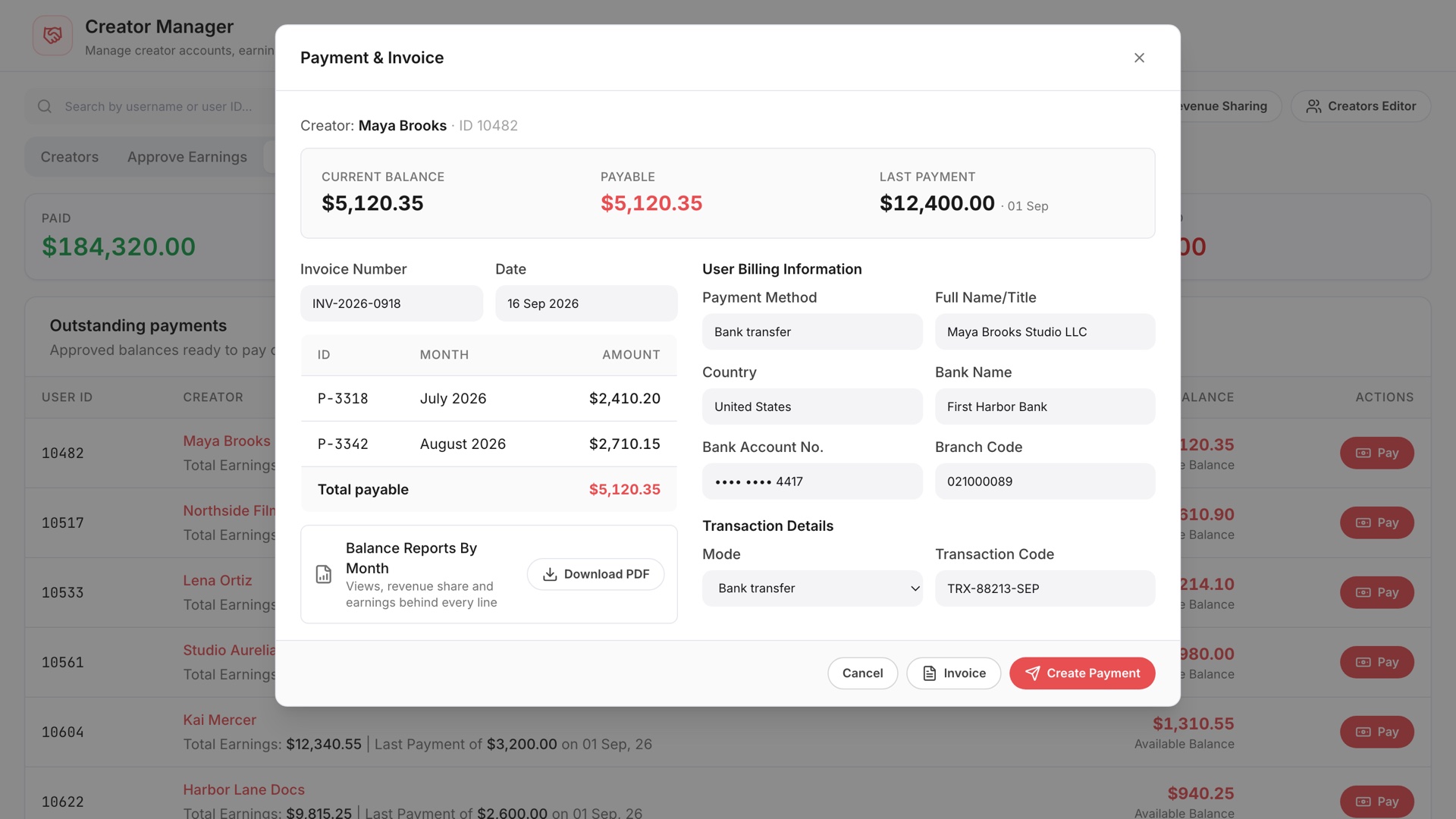Click the download icon in Download PDF

pos(550,574)
